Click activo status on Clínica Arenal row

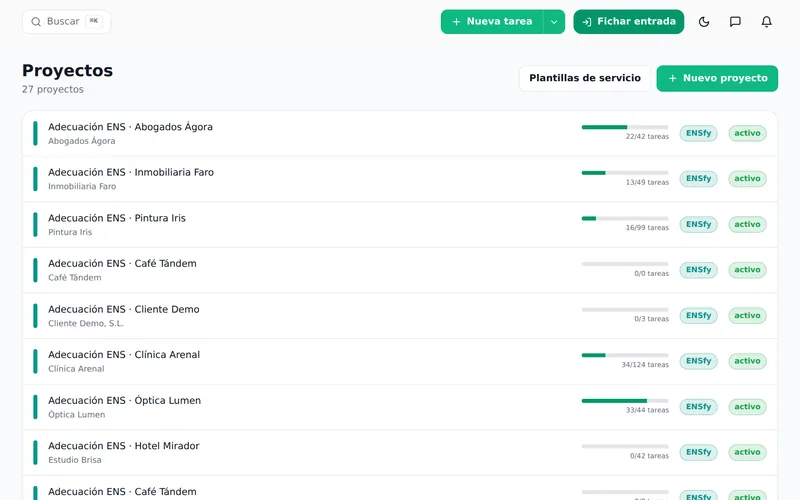[747, 361]
